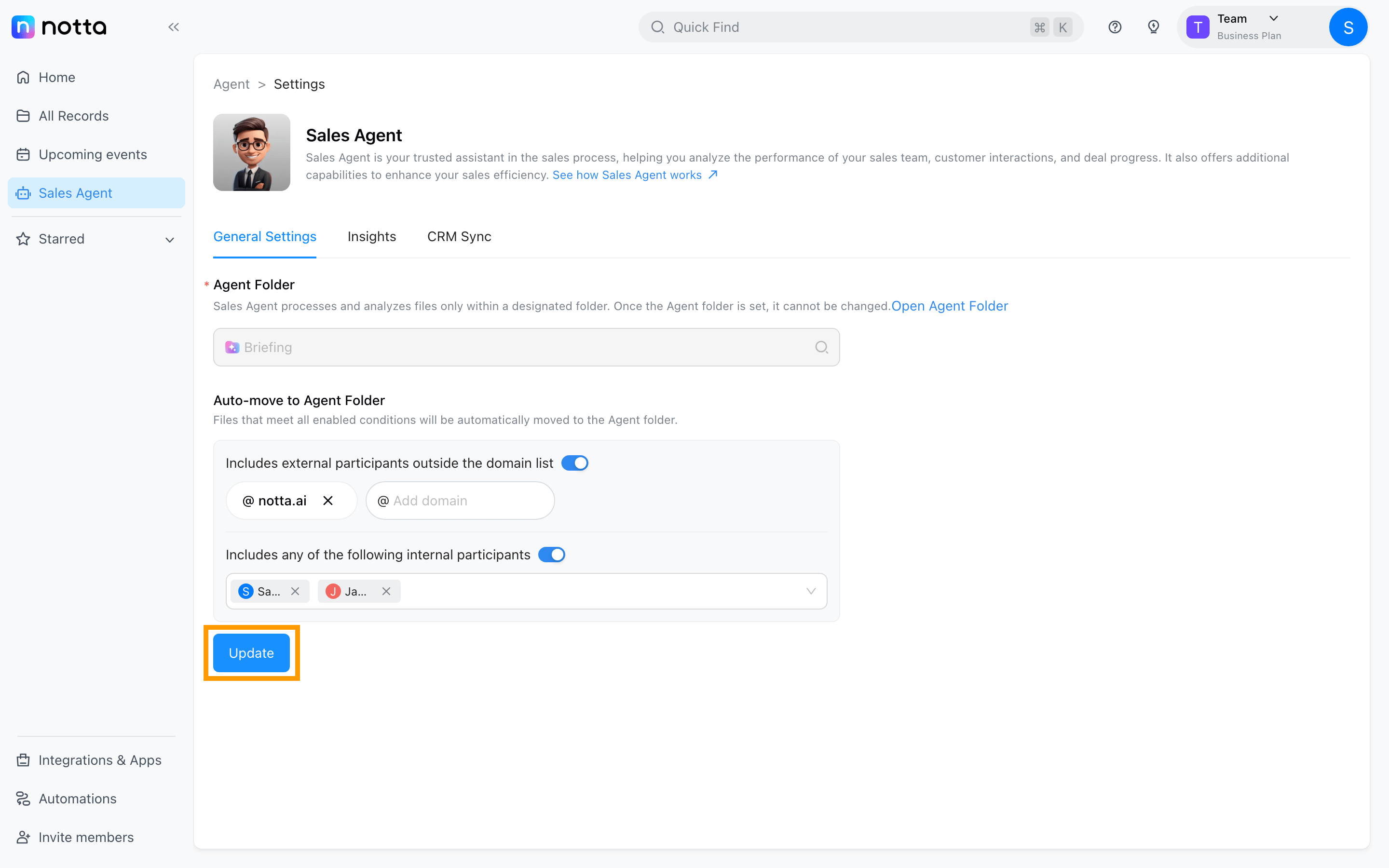Open the help question-mark icon
This screenshot has width=1389, height=868.
pyautogui.click(x=1115, y=27)
